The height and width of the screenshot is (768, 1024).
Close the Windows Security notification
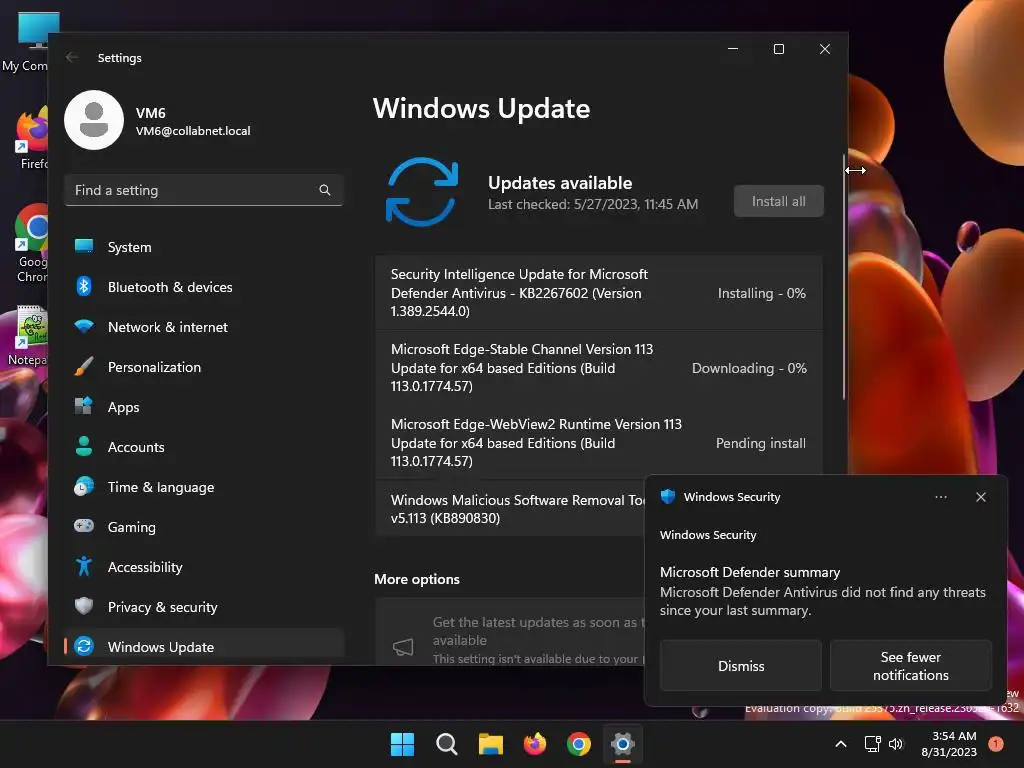click(980, 497)
